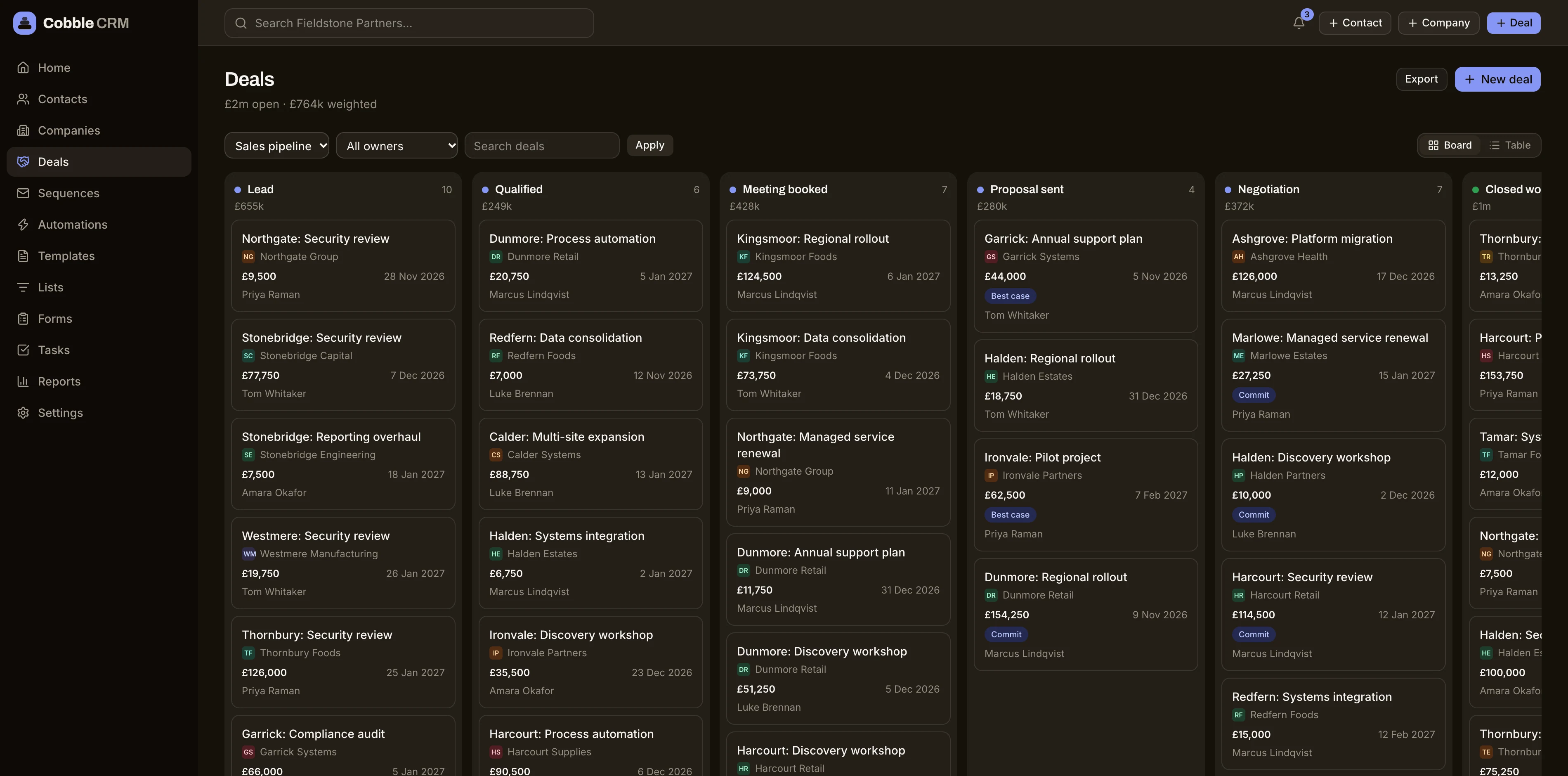
Task: Click the Cobble CRM logo icon
Action: [x=24, y=23]
